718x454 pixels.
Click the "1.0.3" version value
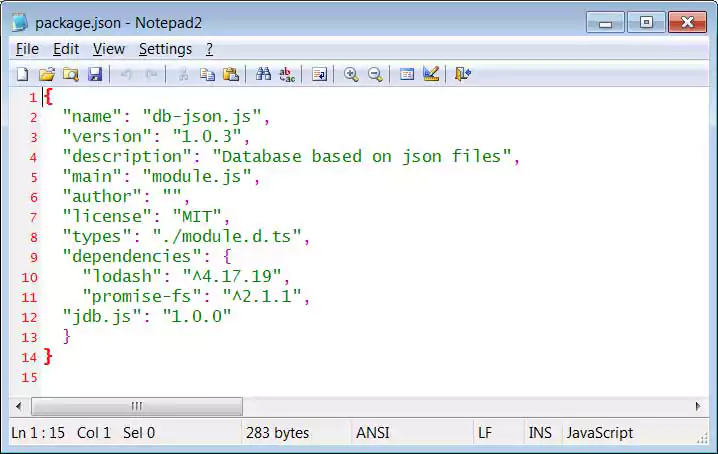[x=207, y=137]
